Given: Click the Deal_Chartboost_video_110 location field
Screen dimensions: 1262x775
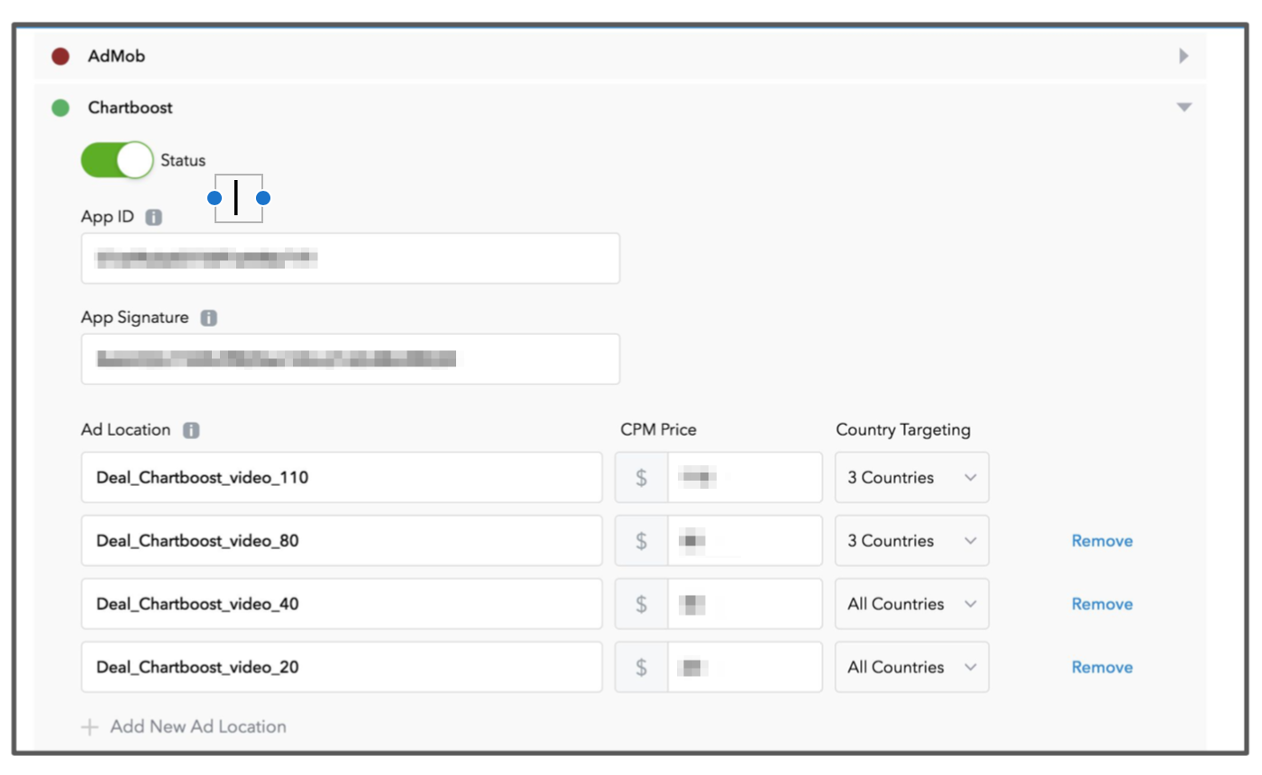Looking at the screenshot, I should coord(342,477).
